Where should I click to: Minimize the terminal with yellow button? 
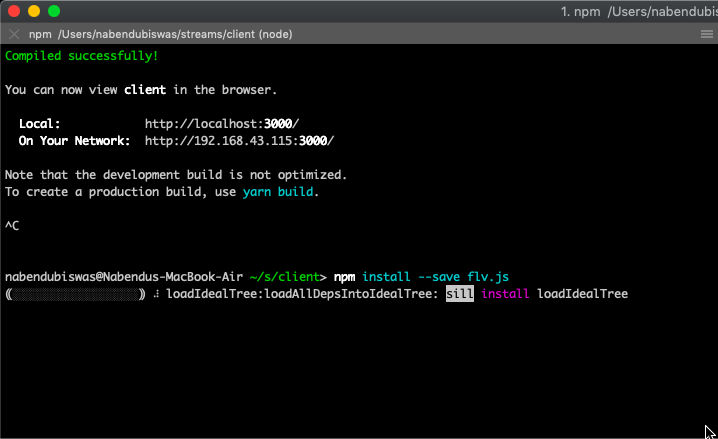(34, 11)
